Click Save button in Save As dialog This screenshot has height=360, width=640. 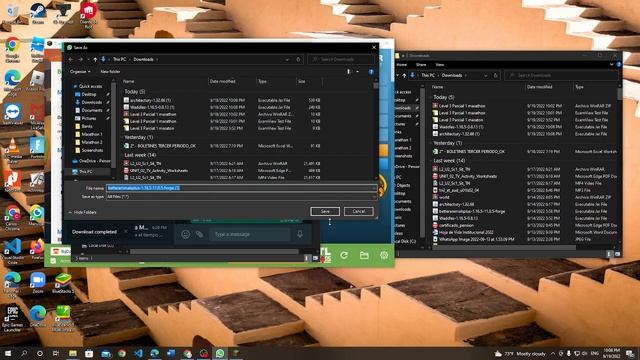coord(325,211)
